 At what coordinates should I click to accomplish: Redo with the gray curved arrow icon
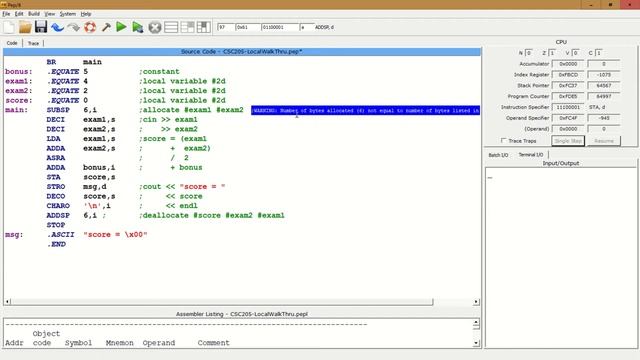(73, 27)
